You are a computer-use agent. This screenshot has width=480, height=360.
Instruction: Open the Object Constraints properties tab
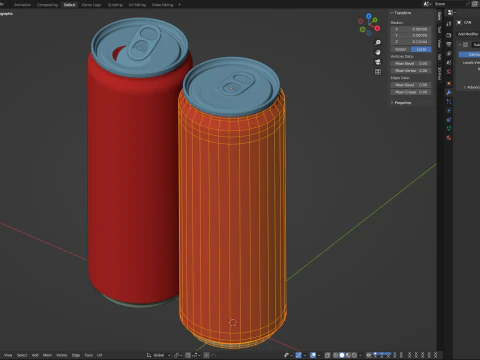pos(449,119)
